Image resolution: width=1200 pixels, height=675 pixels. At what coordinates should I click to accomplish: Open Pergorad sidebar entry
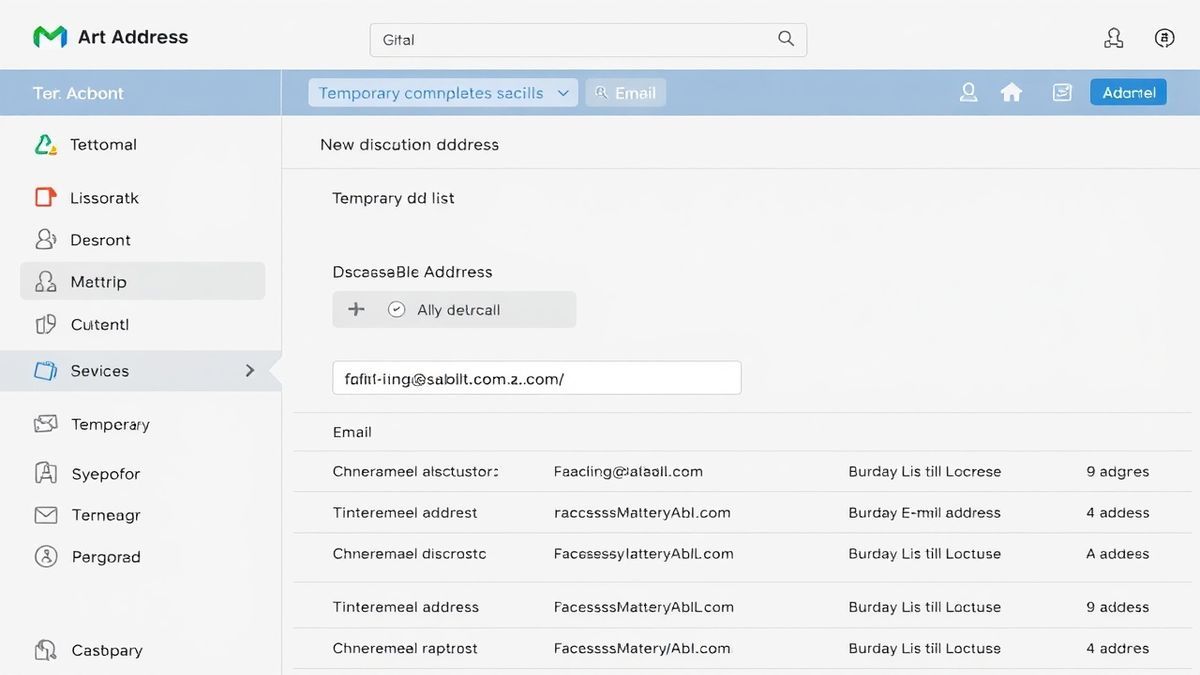point(106,557)
